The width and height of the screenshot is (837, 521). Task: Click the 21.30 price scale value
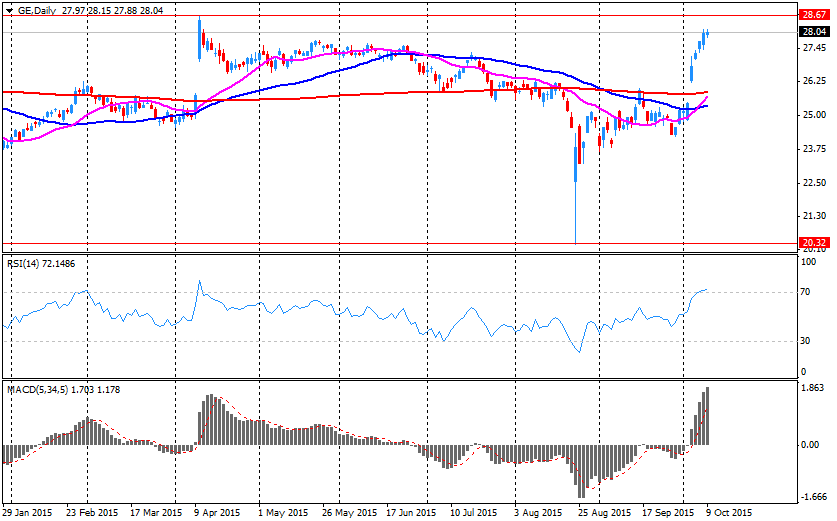coord(814,216)
